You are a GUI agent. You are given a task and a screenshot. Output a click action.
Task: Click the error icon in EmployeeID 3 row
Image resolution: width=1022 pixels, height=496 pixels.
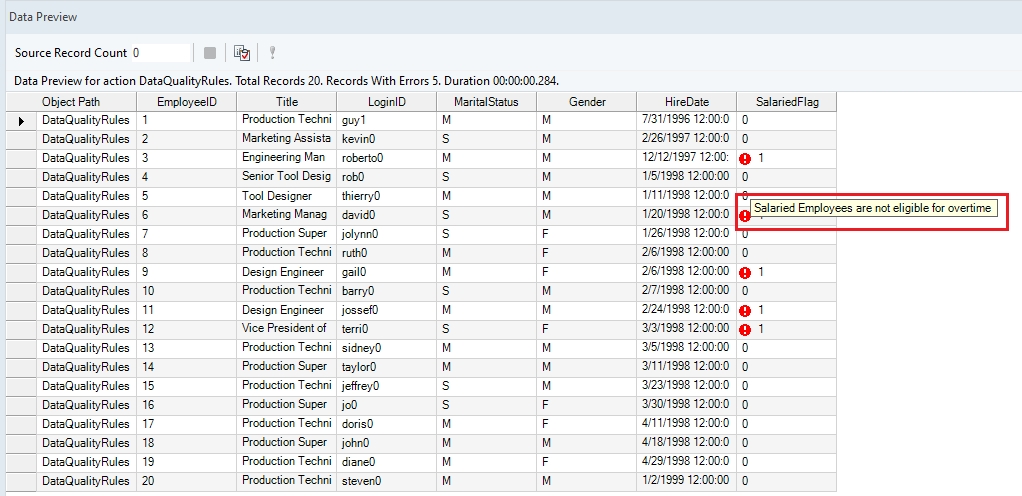point(745,159)
